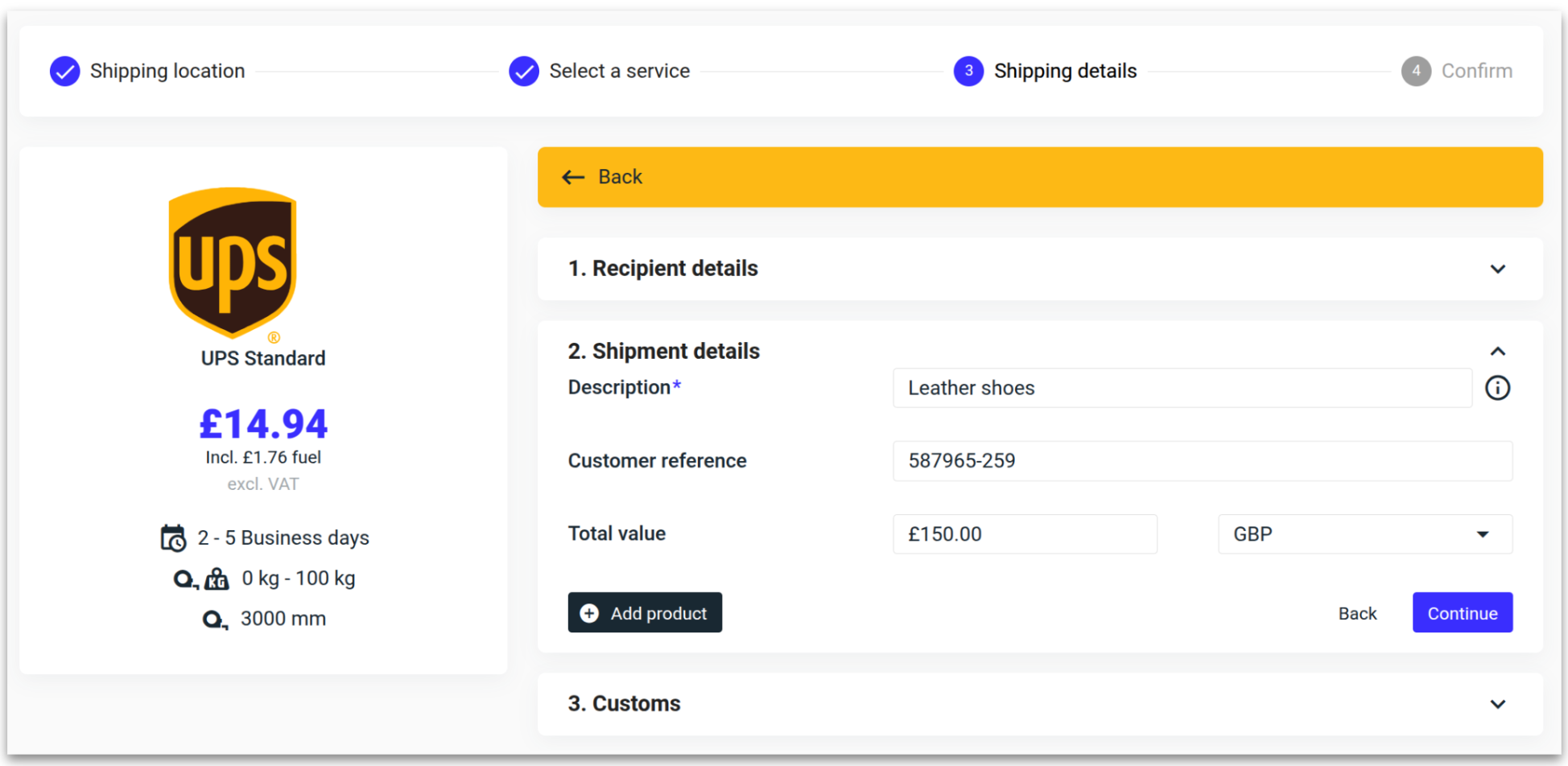Screen dimensions: 1568x766
Task: Expand the Recipient details section
Action: point(1497,269)
